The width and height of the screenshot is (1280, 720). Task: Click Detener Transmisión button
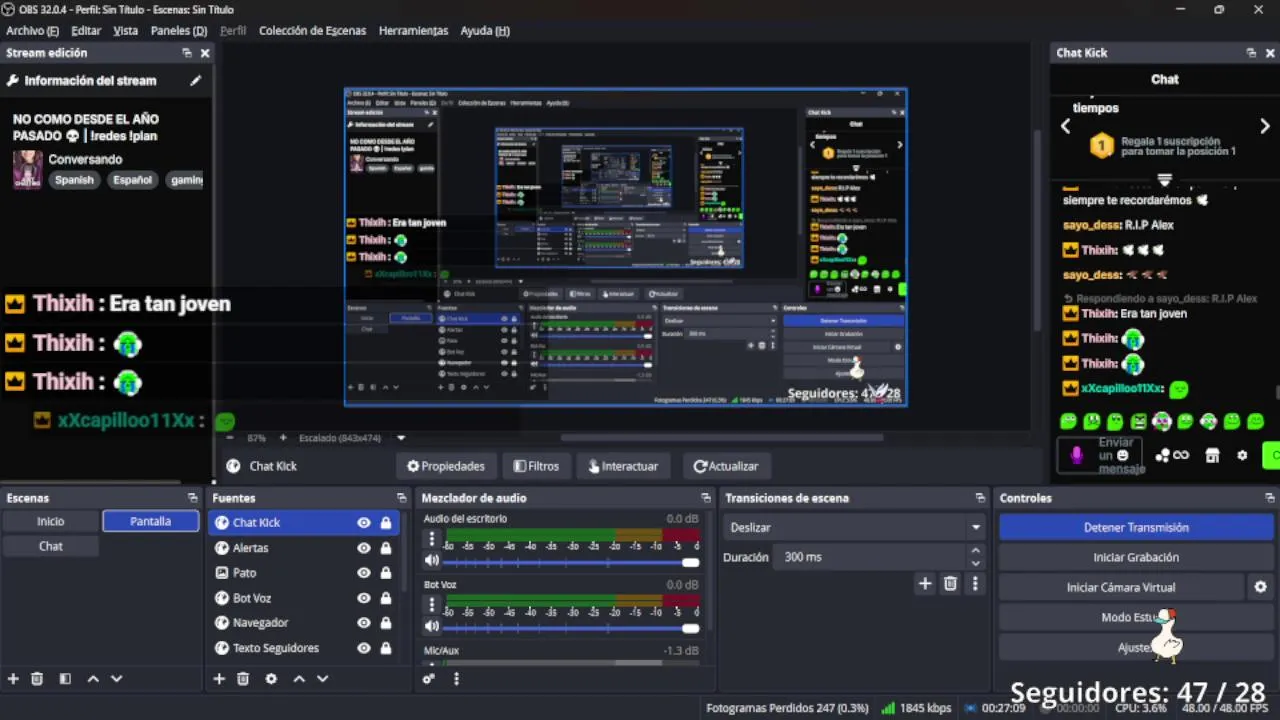(1136, 527)
